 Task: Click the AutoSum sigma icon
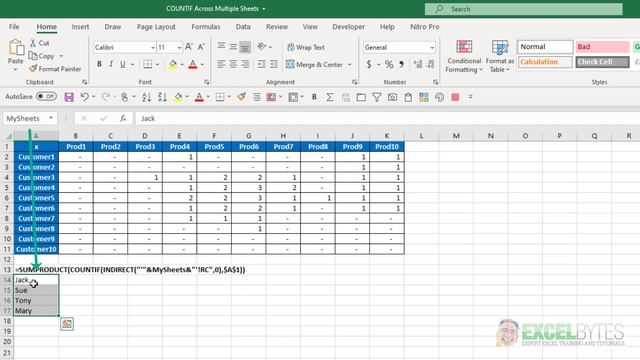coord(330,97)
